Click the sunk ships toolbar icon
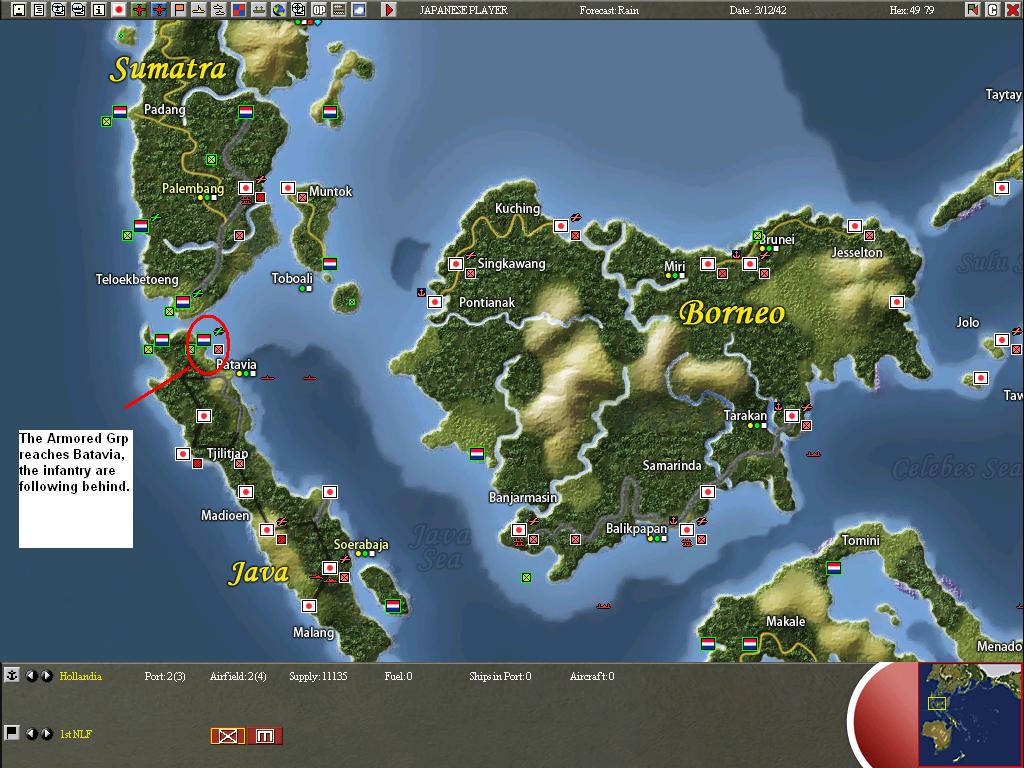 259,9
